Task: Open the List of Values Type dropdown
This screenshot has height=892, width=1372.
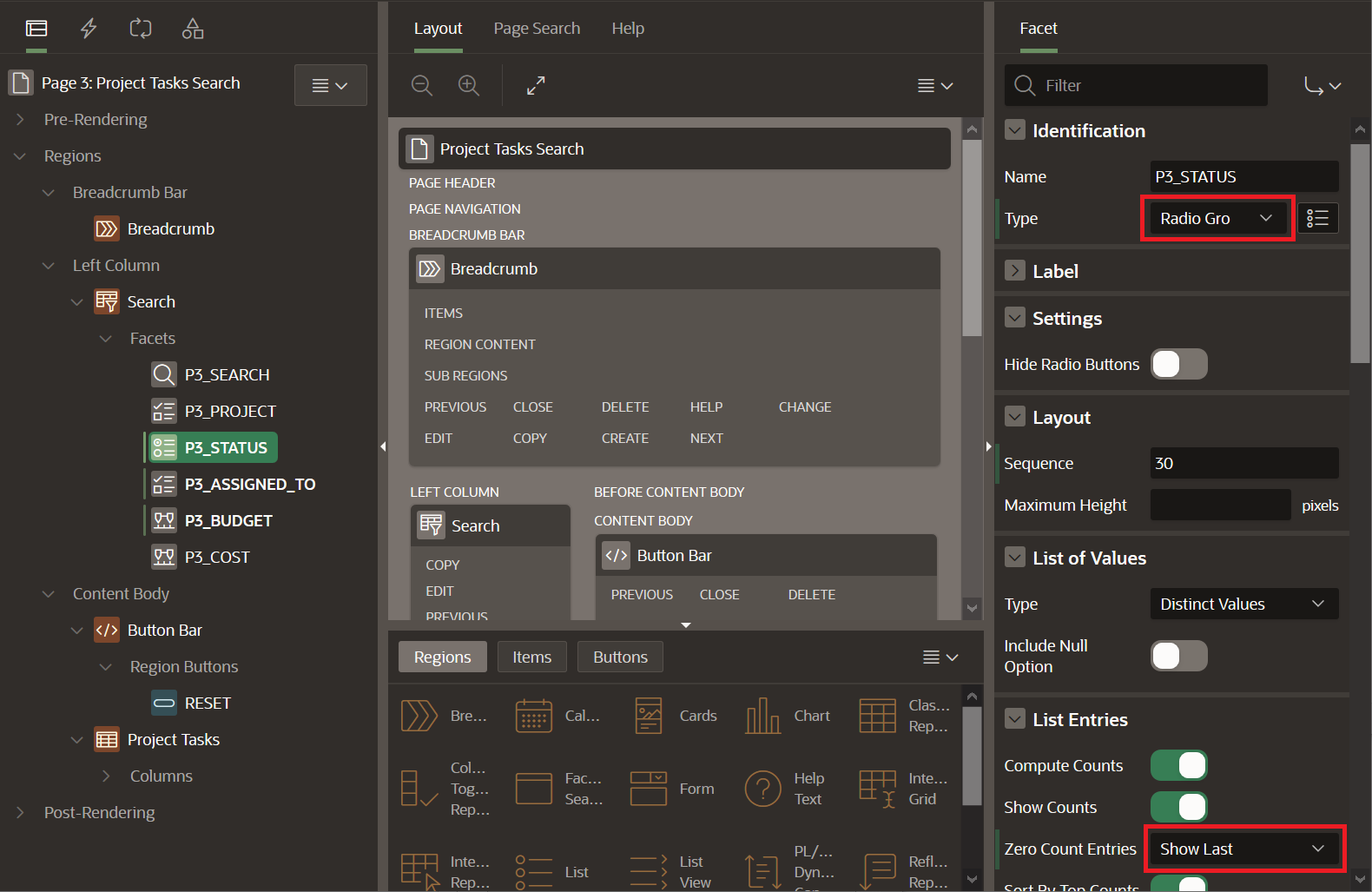Action: click(x=1244, y=604)
